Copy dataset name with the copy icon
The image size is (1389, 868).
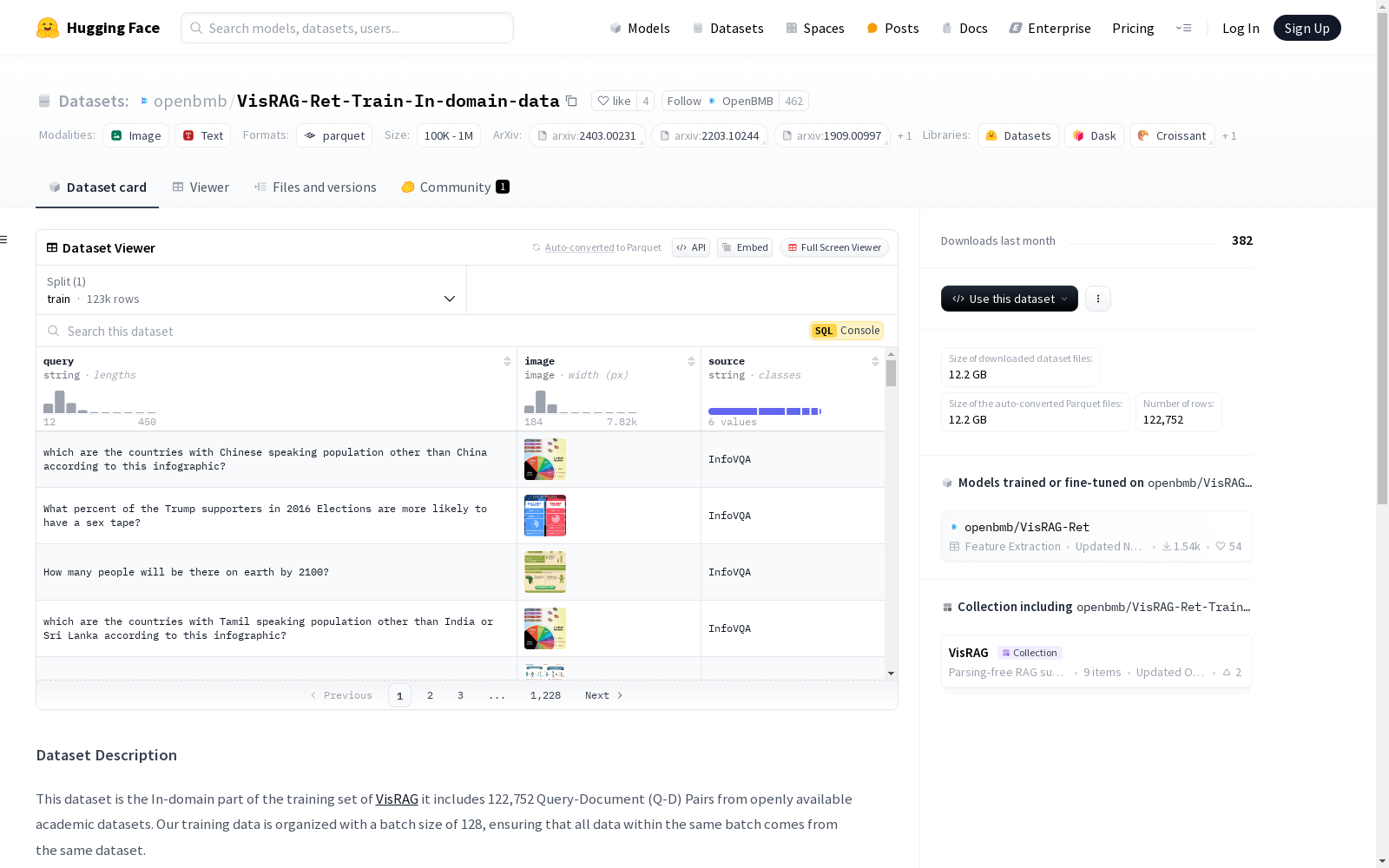[x=571, y=101]
